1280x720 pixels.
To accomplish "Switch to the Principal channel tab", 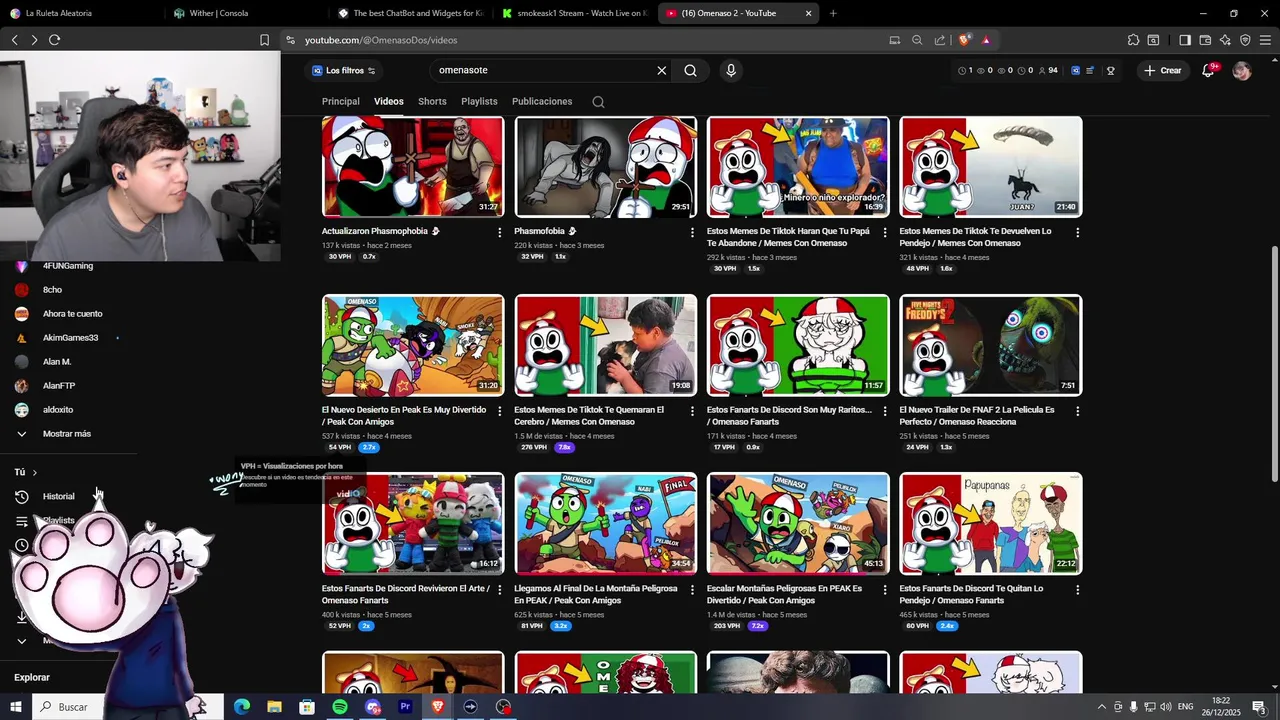I will click(340, 101).
